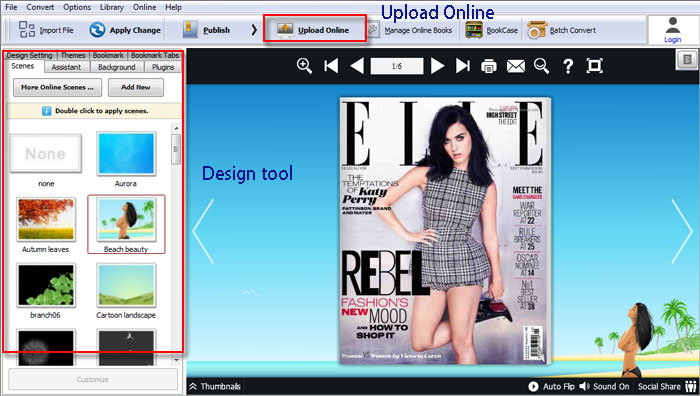Click the search magnifier icon

pyautogui.click(x=542, y=66)
